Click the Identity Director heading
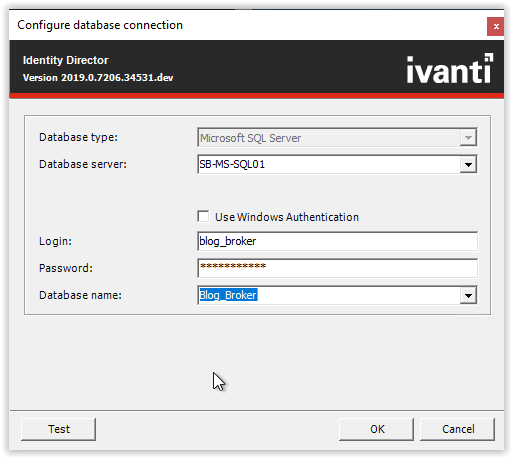The image size is (512, 458). [x=66, y=60]
